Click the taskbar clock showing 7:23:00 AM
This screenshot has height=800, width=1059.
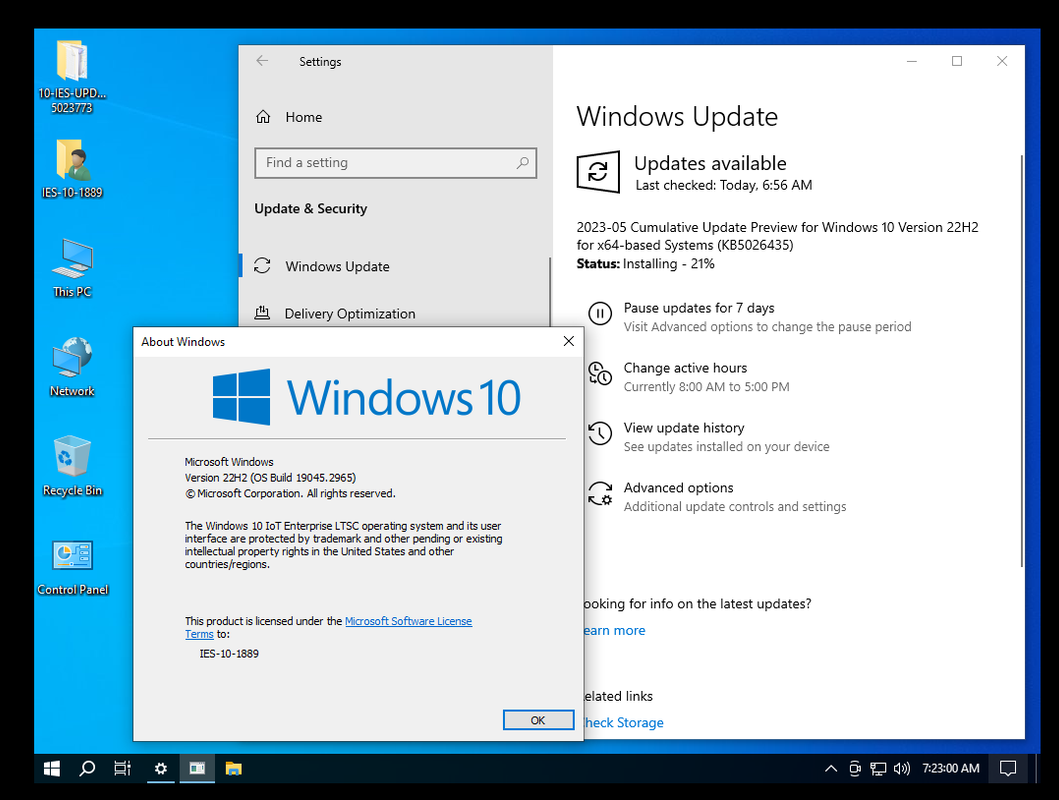(x=951, y=768)
